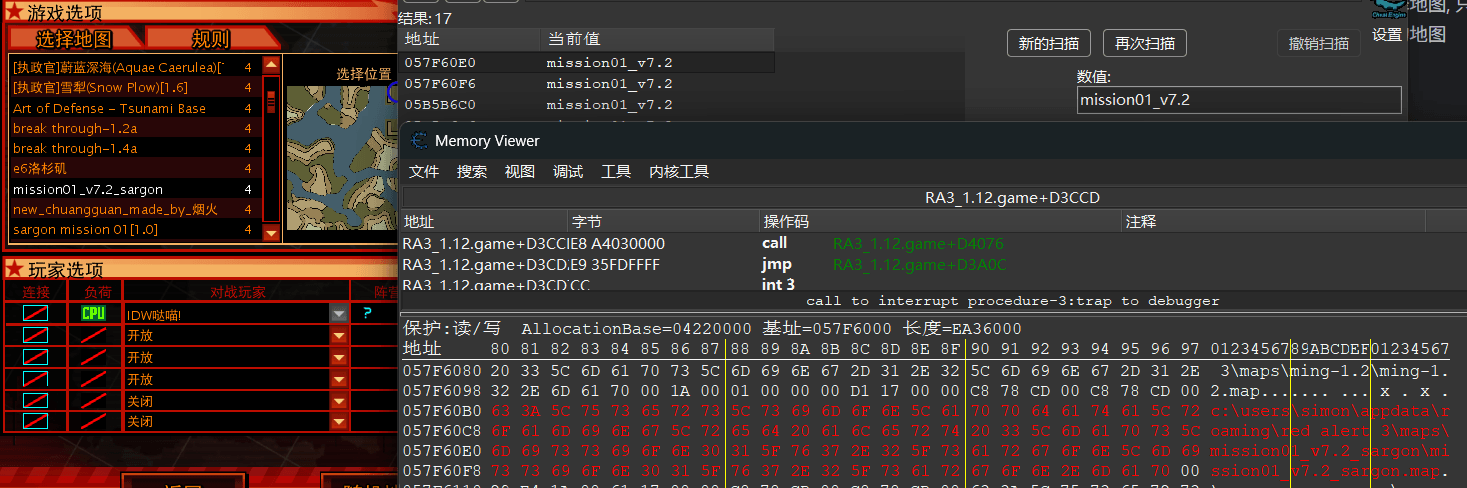Click the 设置 link in Cheat Engine

[x=1387, y=35]
